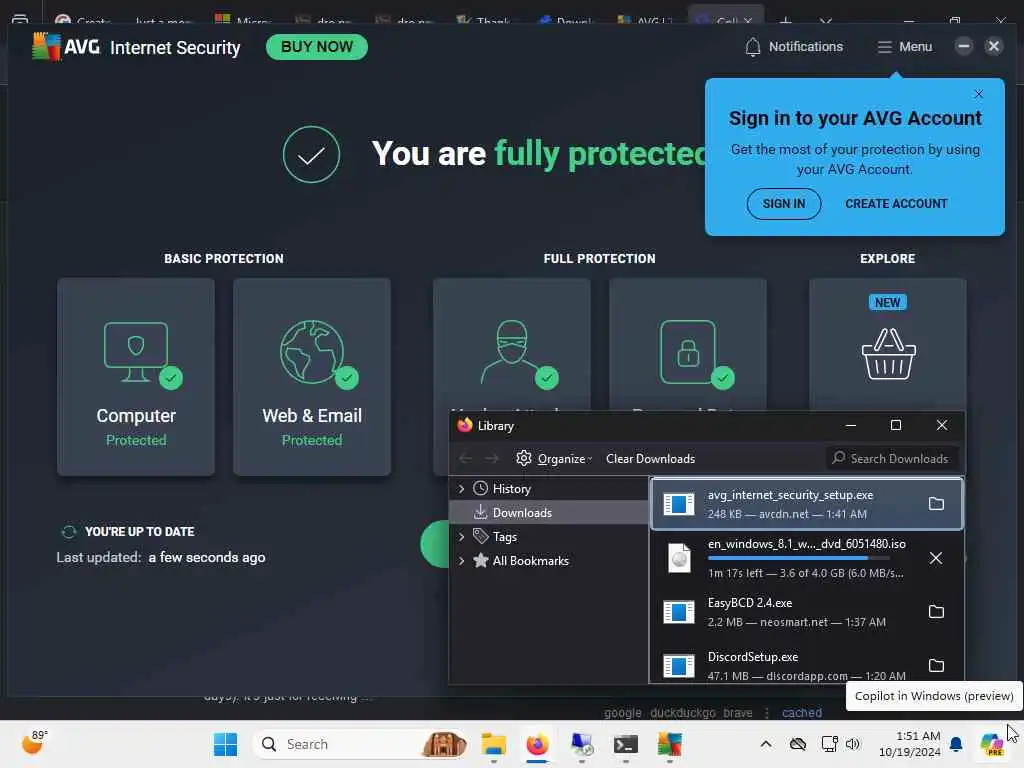This screenshot has width=1024, height=768.
Task: Select EasyBCD 2.4.exe download entry
Action: coord(807,612)
